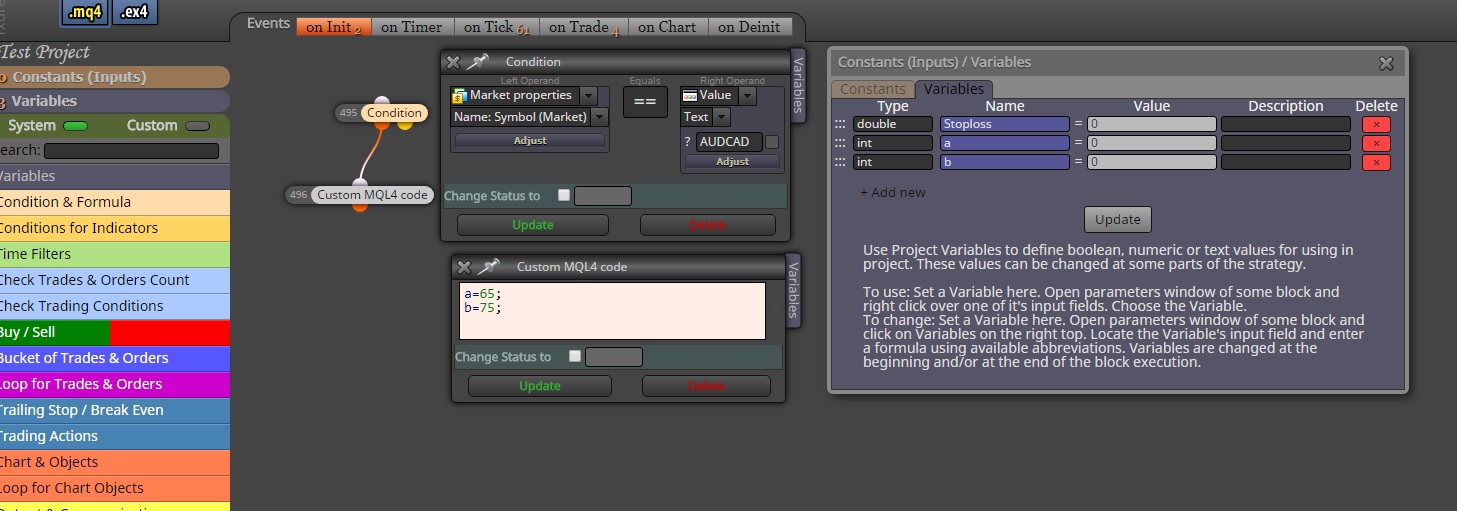Click status field in Condition window

(x=603, y=196)
